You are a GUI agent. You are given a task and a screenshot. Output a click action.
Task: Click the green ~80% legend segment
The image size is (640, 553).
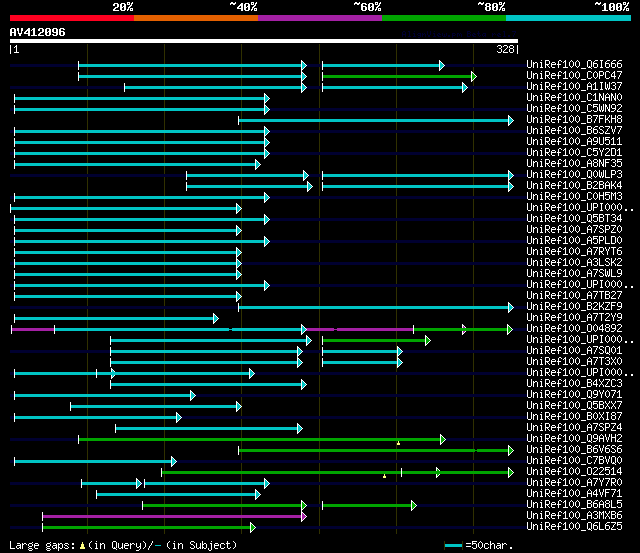pyautogui.click(x=444, y=18)
